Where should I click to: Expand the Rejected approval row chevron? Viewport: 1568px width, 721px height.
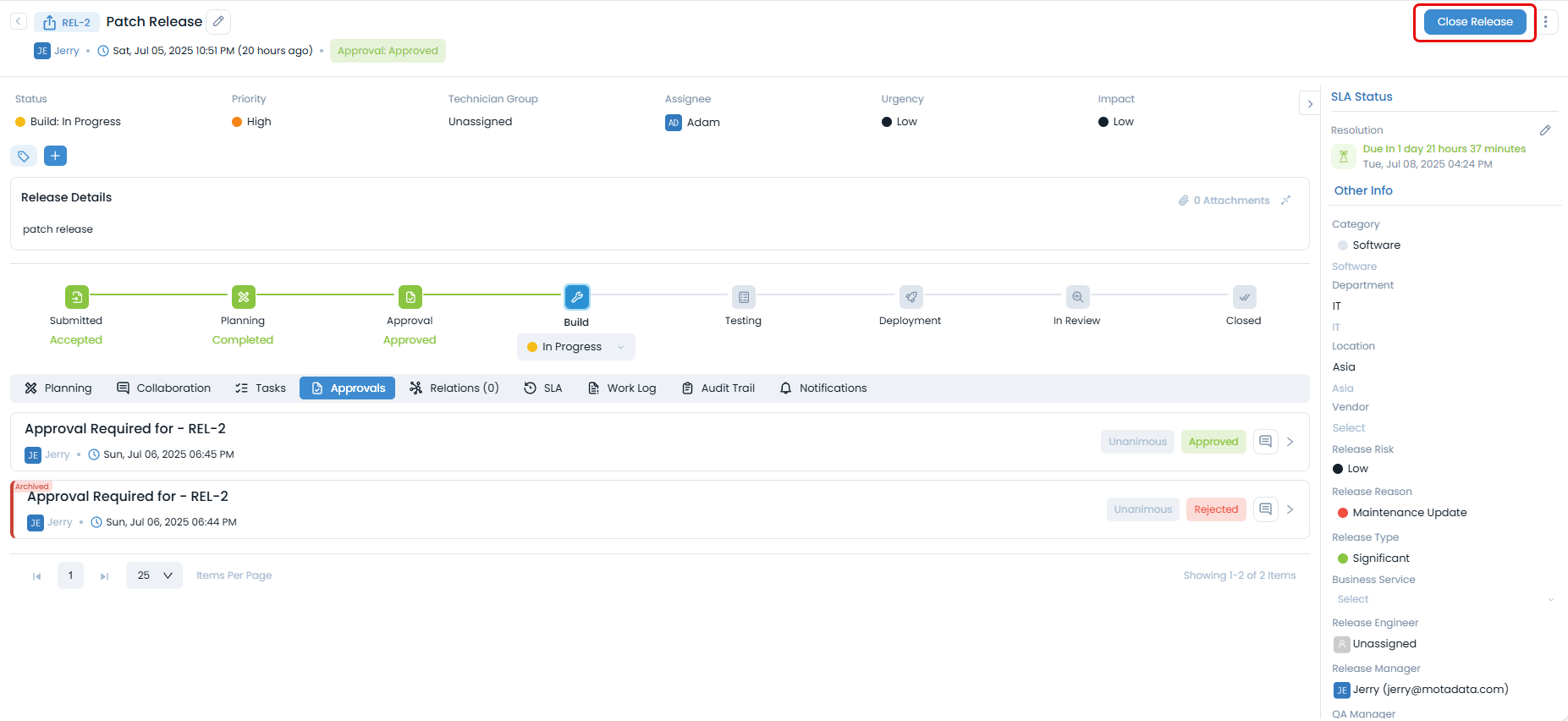pyautogui.click(x=1290, y=509)
